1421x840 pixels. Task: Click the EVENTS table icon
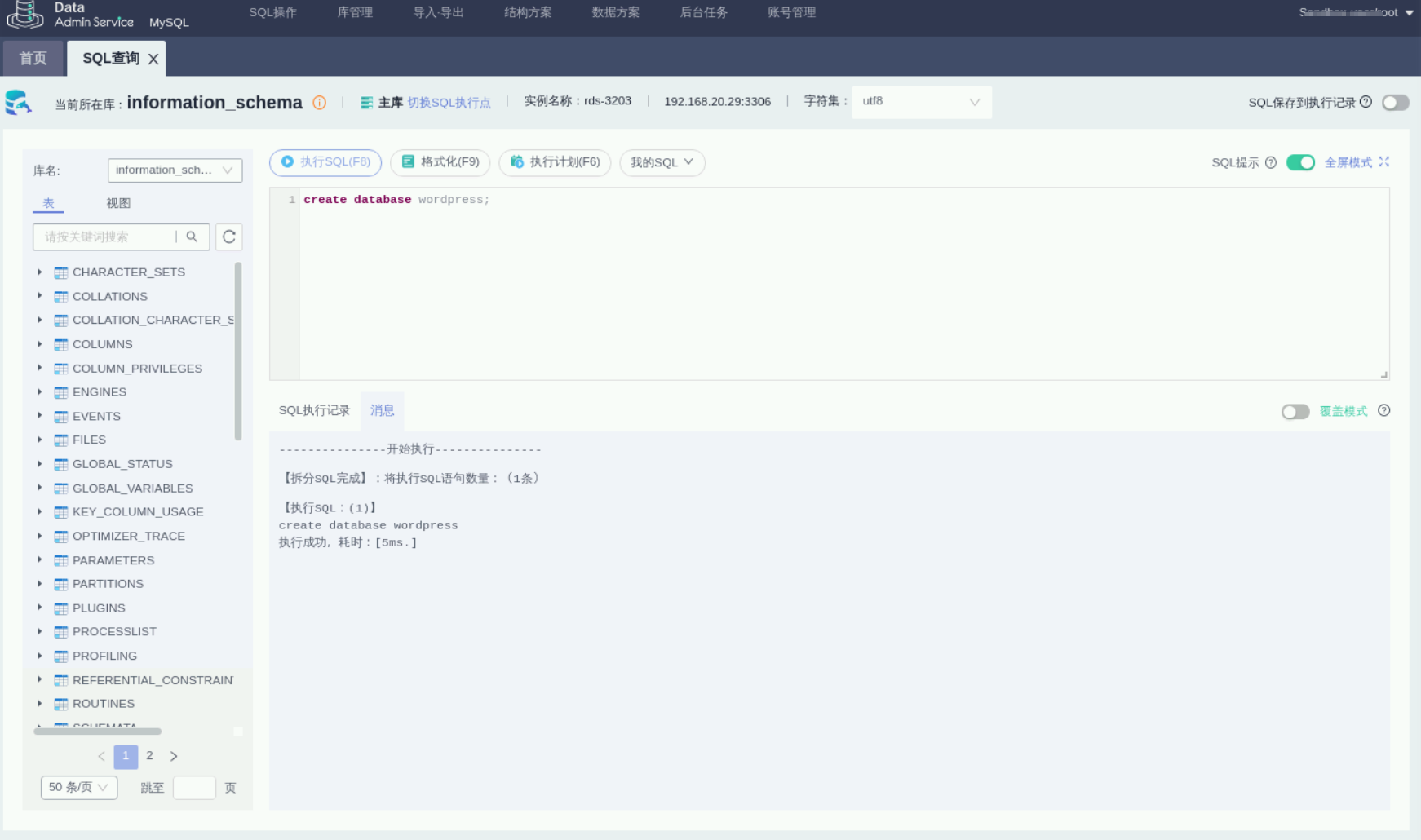tap(61, 417)
